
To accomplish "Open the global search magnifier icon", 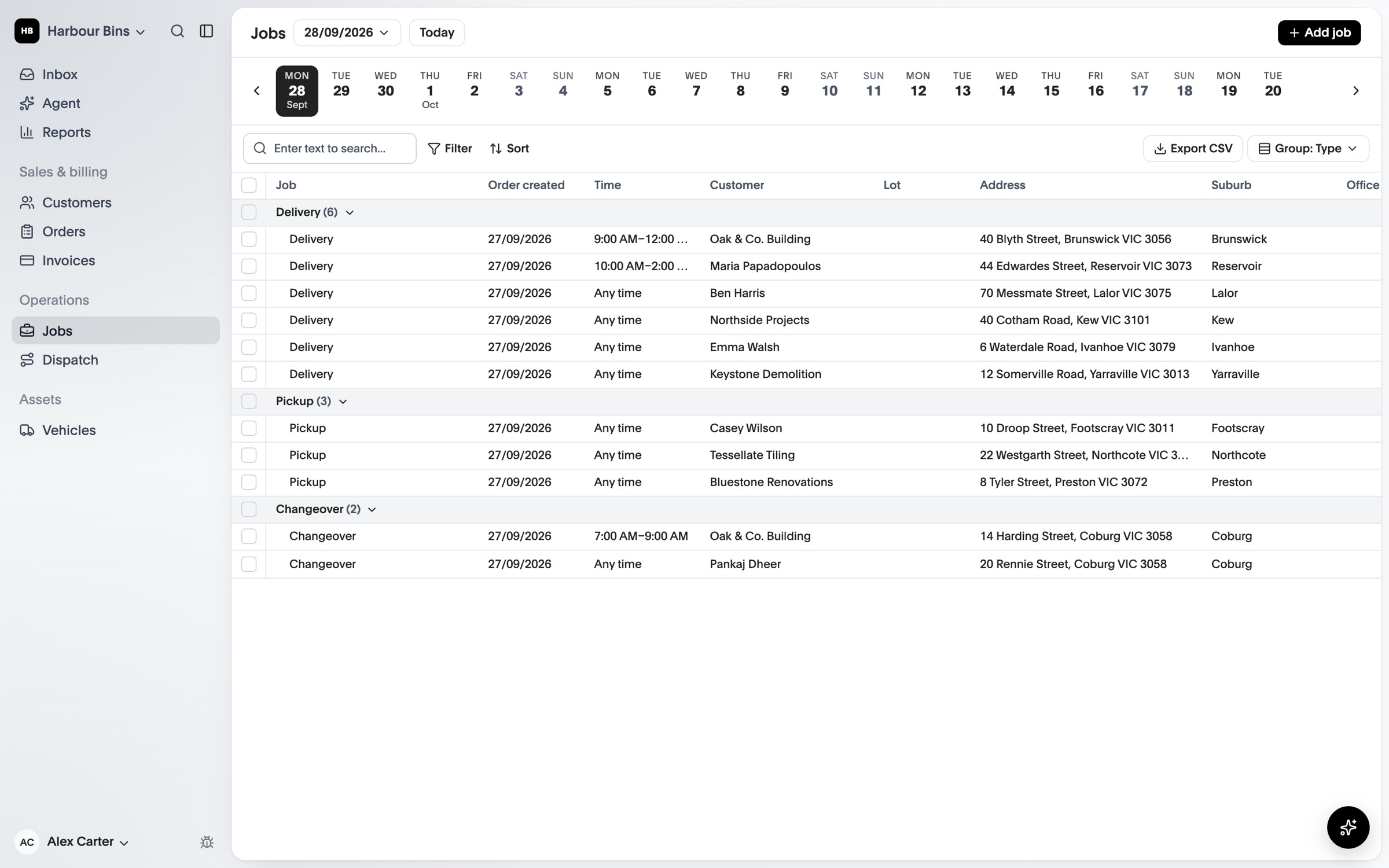I will click(x=177, y=31).
